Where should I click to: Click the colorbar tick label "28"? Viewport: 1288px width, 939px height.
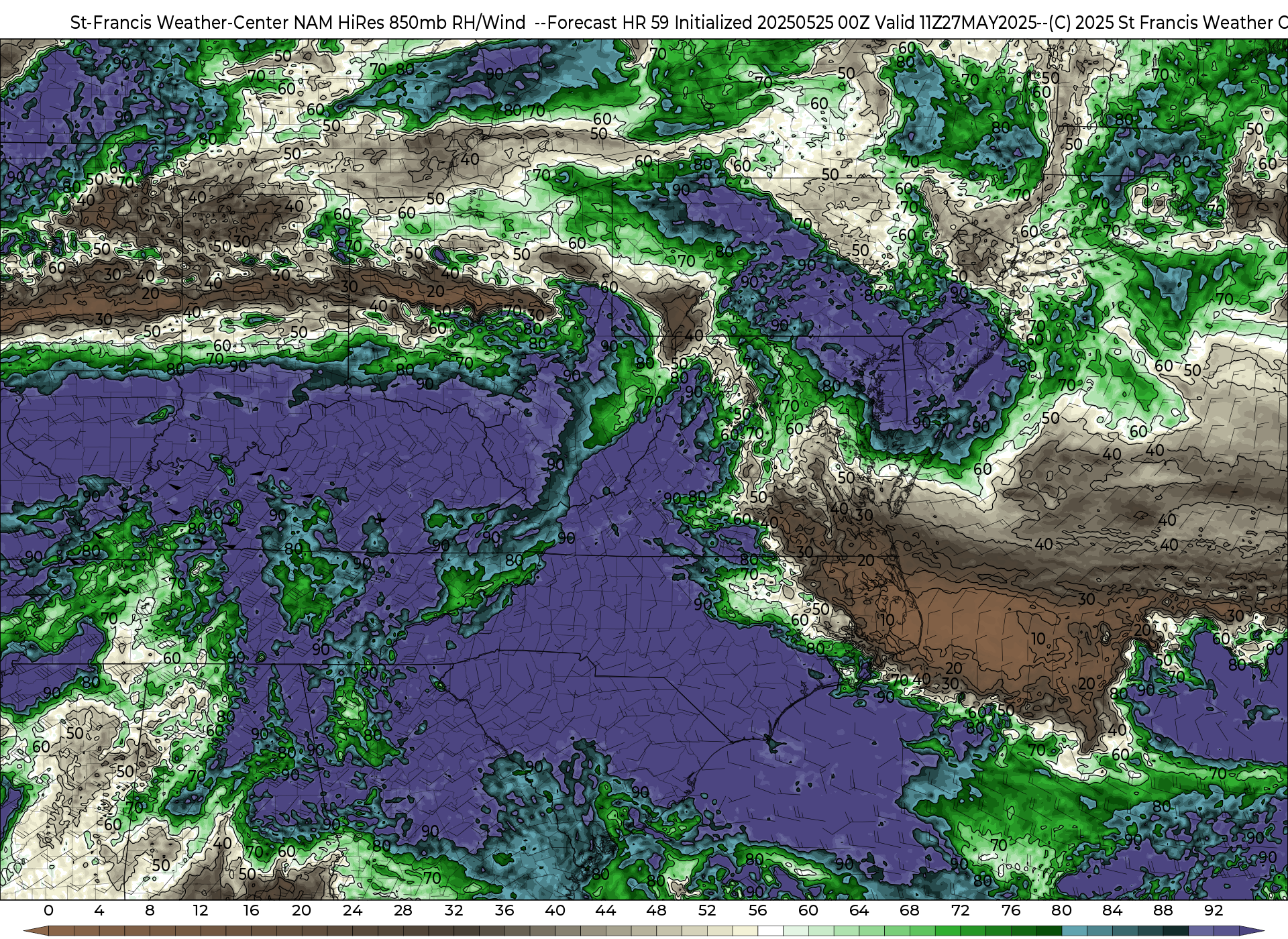[403, 910]
